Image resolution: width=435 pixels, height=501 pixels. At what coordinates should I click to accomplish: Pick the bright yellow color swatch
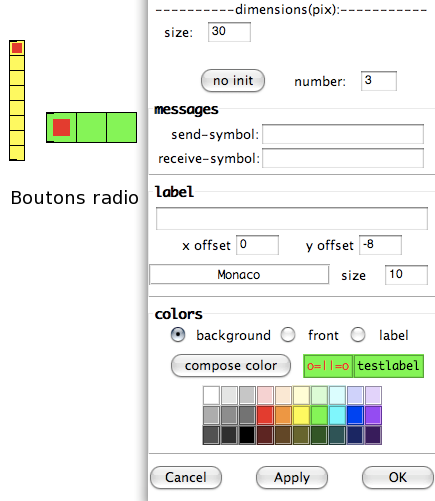(x=301, y=415)
